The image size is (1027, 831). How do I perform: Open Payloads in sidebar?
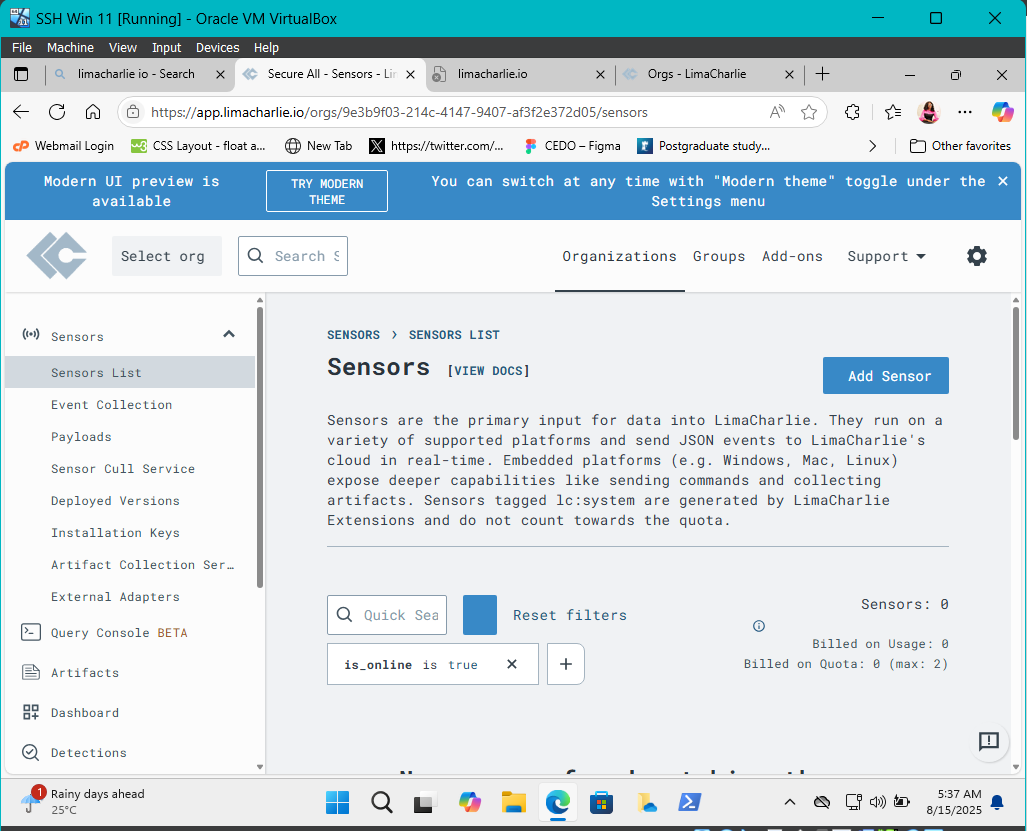coord(81,437)
